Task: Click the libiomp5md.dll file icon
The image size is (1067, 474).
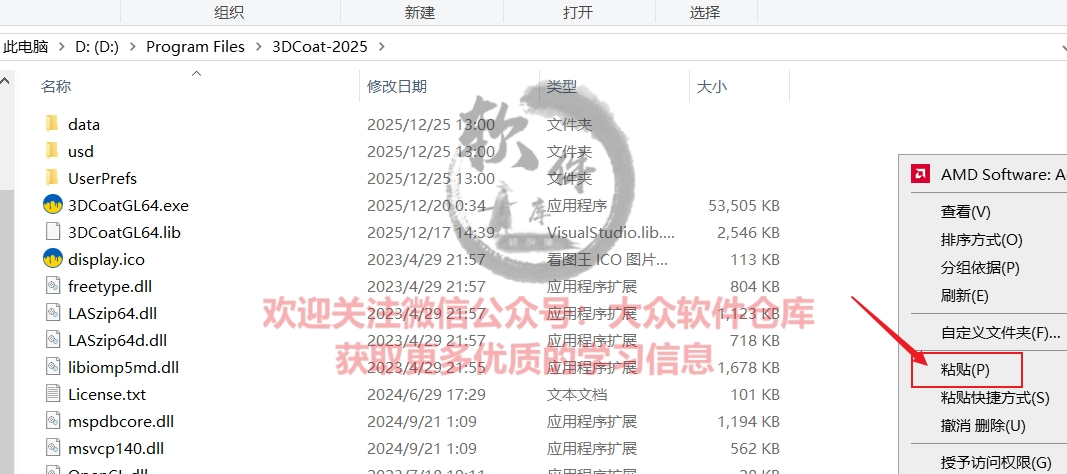Action: 52,367
